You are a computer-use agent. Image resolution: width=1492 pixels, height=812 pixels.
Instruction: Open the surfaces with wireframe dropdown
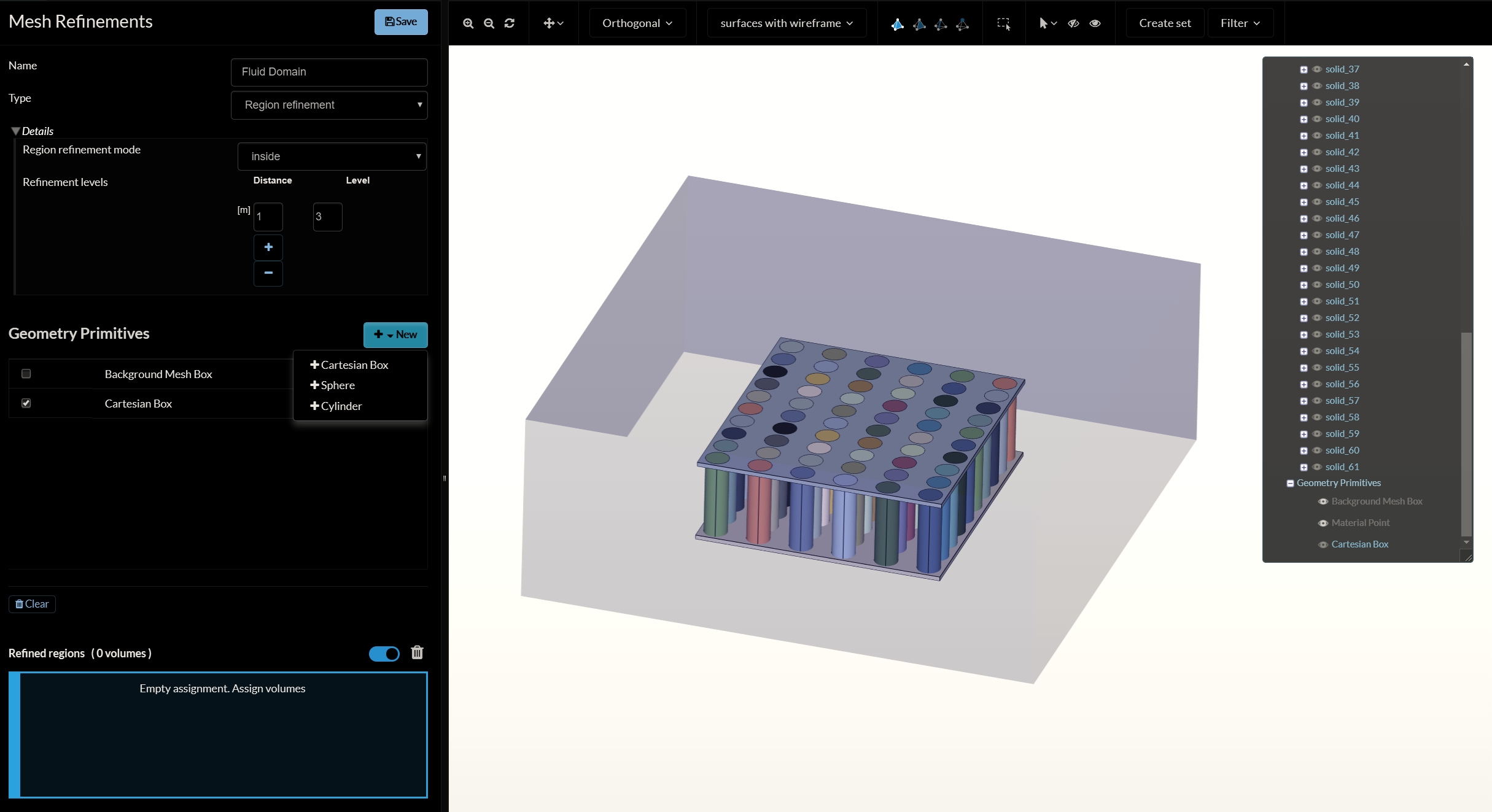(786, 23)
